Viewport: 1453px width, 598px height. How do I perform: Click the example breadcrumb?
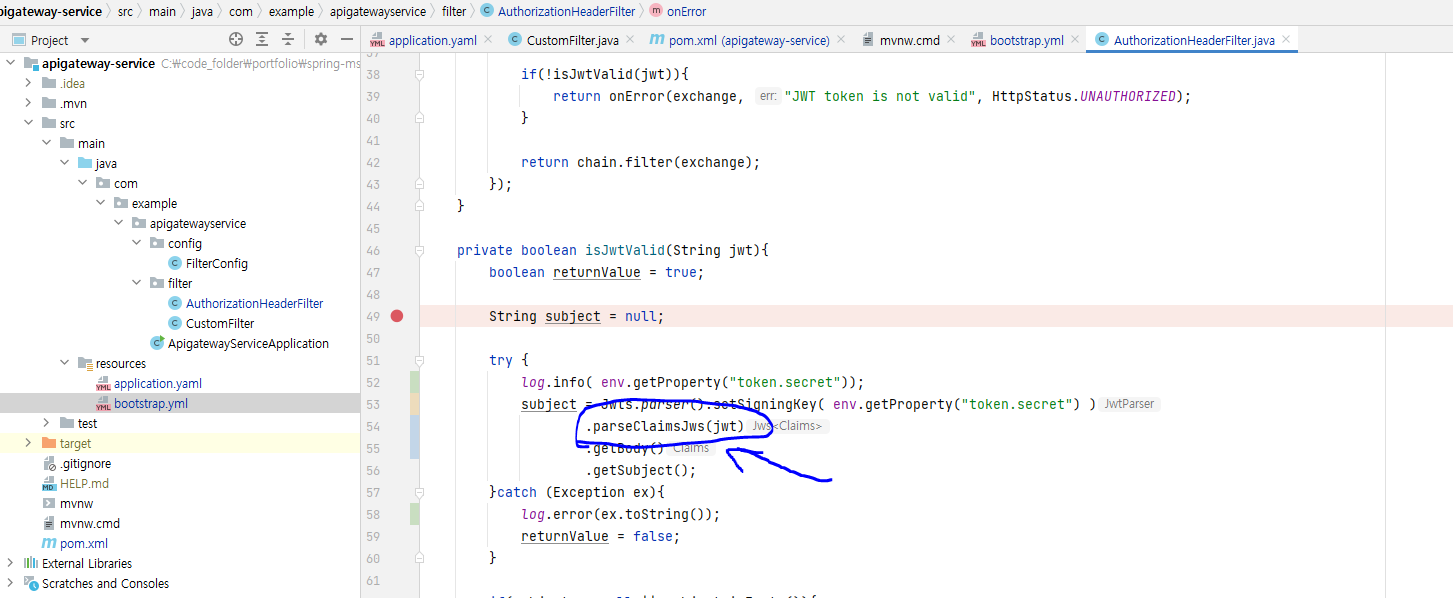[x=291, y=11]
